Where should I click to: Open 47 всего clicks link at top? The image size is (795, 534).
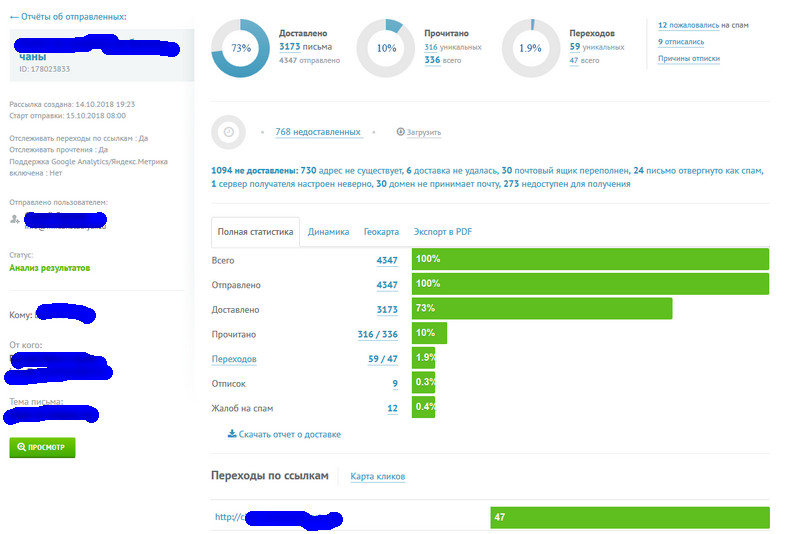584,60
